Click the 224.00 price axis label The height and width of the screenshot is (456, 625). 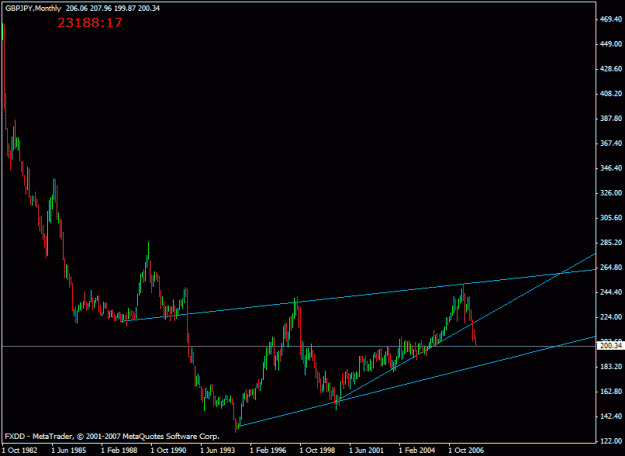613,317
